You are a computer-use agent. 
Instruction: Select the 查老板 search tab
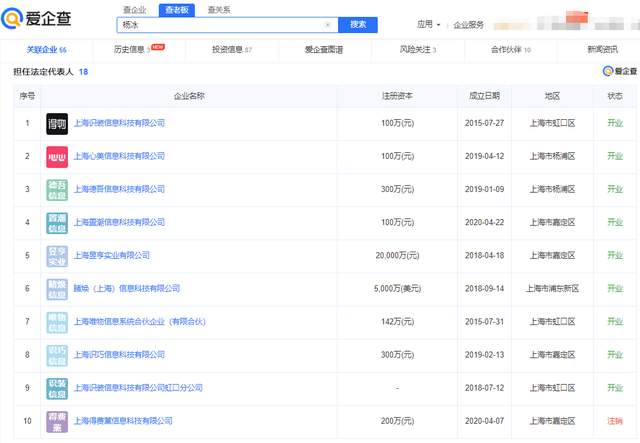tap(177, 10)
